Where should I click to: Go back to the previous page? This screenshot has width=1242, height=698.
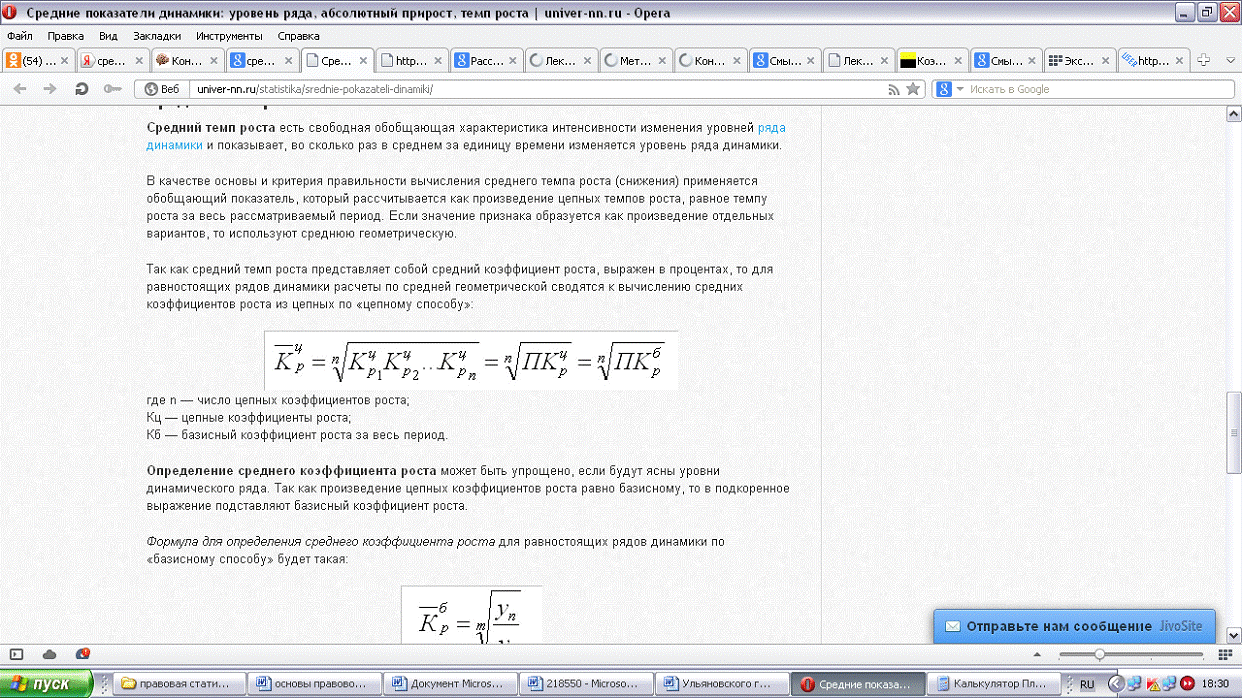(x=20, y=89)
